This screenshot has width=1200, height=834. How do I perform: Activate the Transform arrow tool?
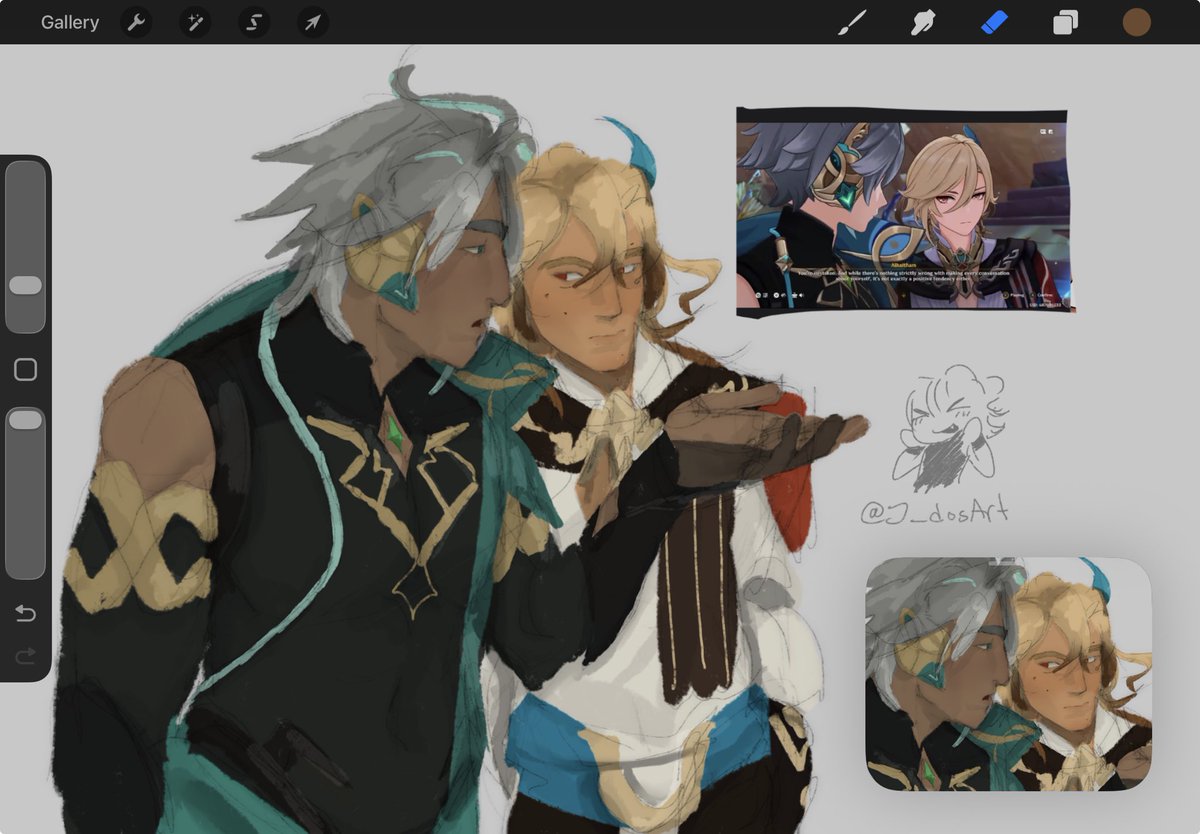click(313, 22)
